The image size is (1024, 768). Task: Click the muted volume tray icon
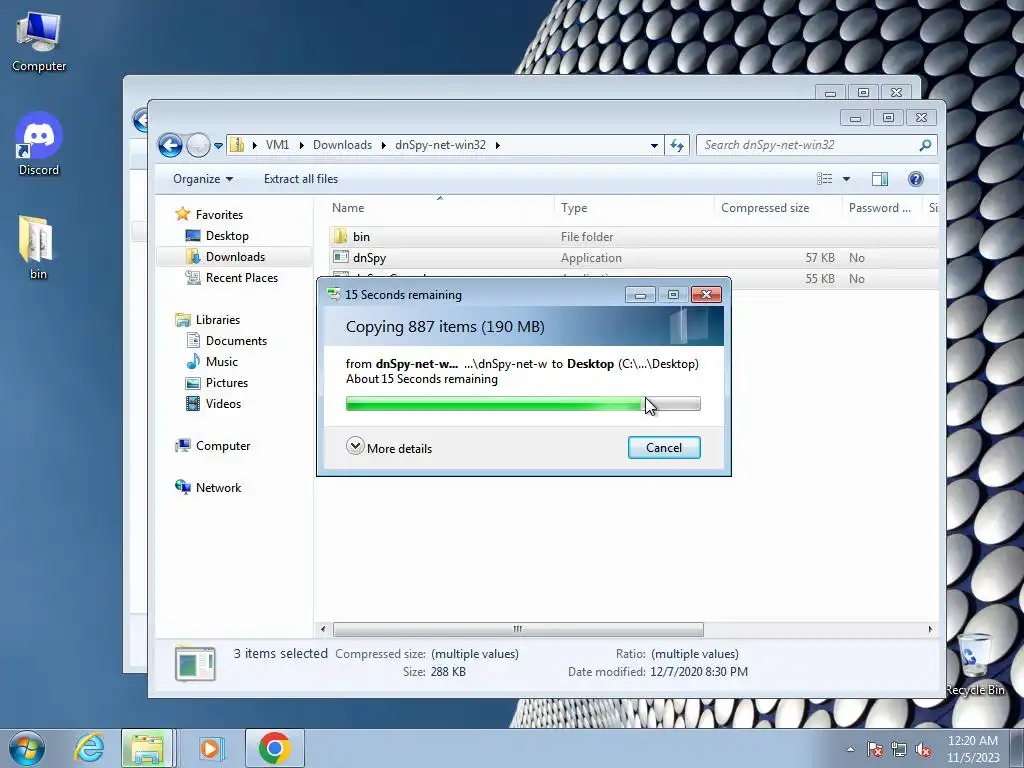[x=923, y=749]
